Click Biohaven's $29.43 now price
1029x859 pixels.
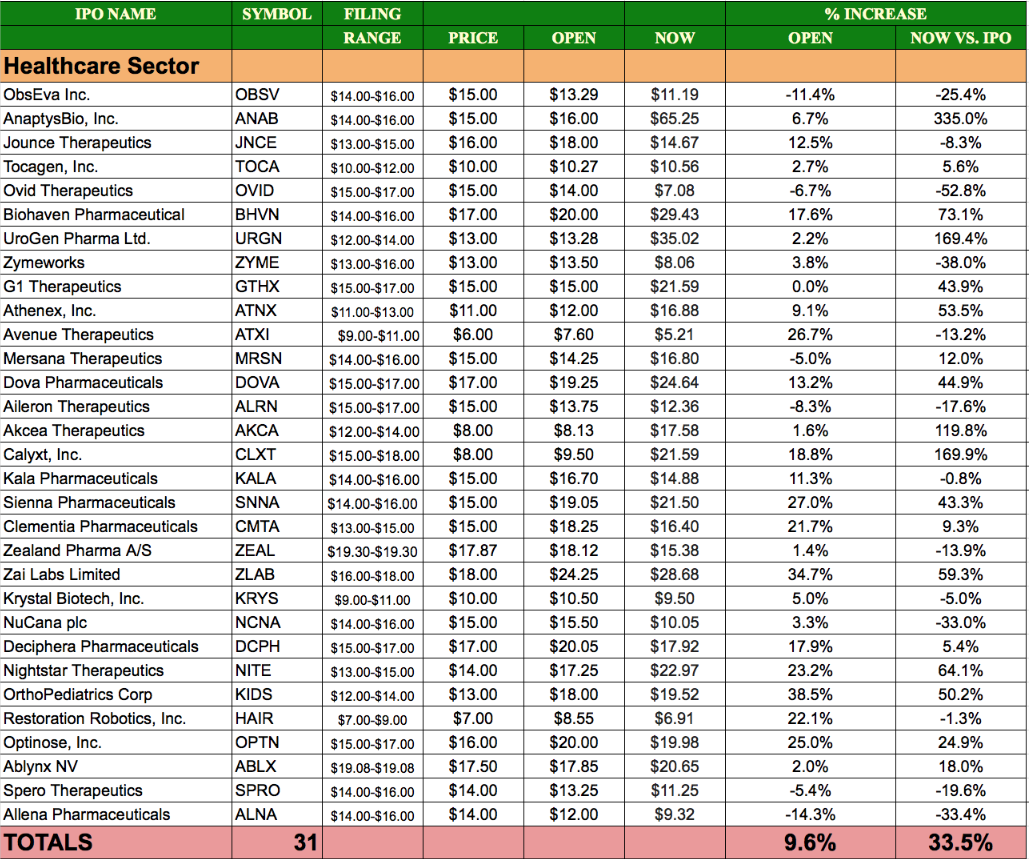pyautogui.click(x=675, y=215)
